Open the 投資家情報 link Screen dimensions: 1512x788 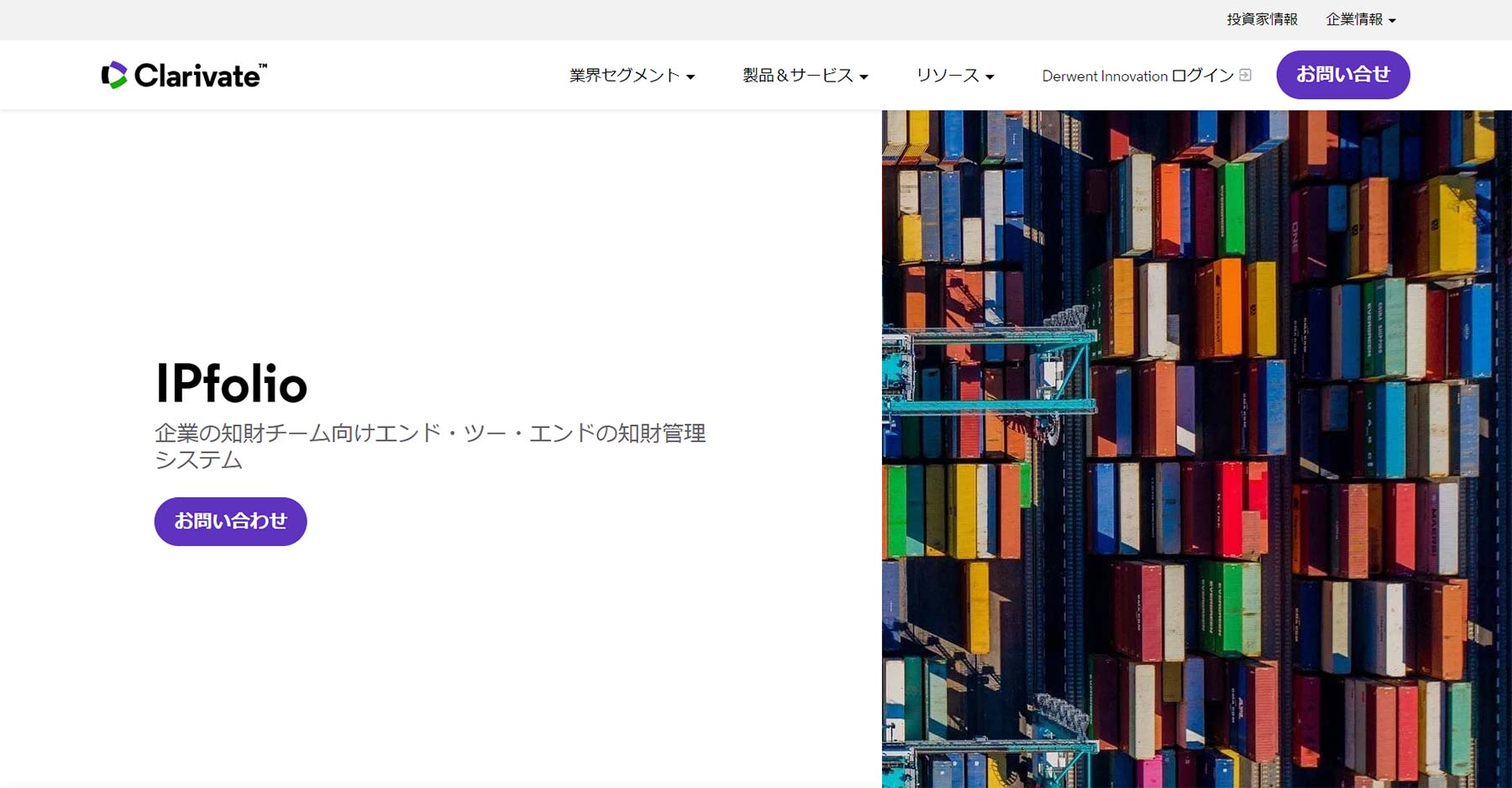click(x=1262, y=19)
